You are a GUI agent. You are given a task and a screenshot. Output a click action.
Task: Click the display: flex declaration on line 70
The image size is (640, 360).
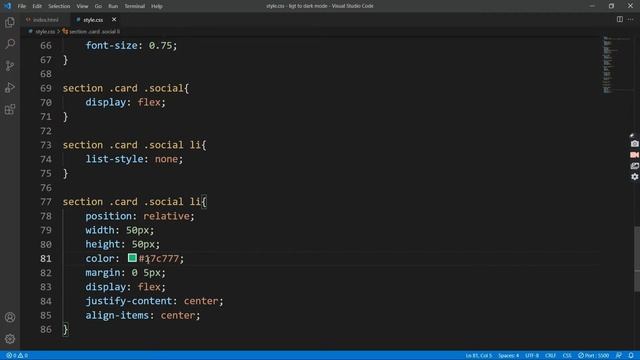tap(125, 102)
